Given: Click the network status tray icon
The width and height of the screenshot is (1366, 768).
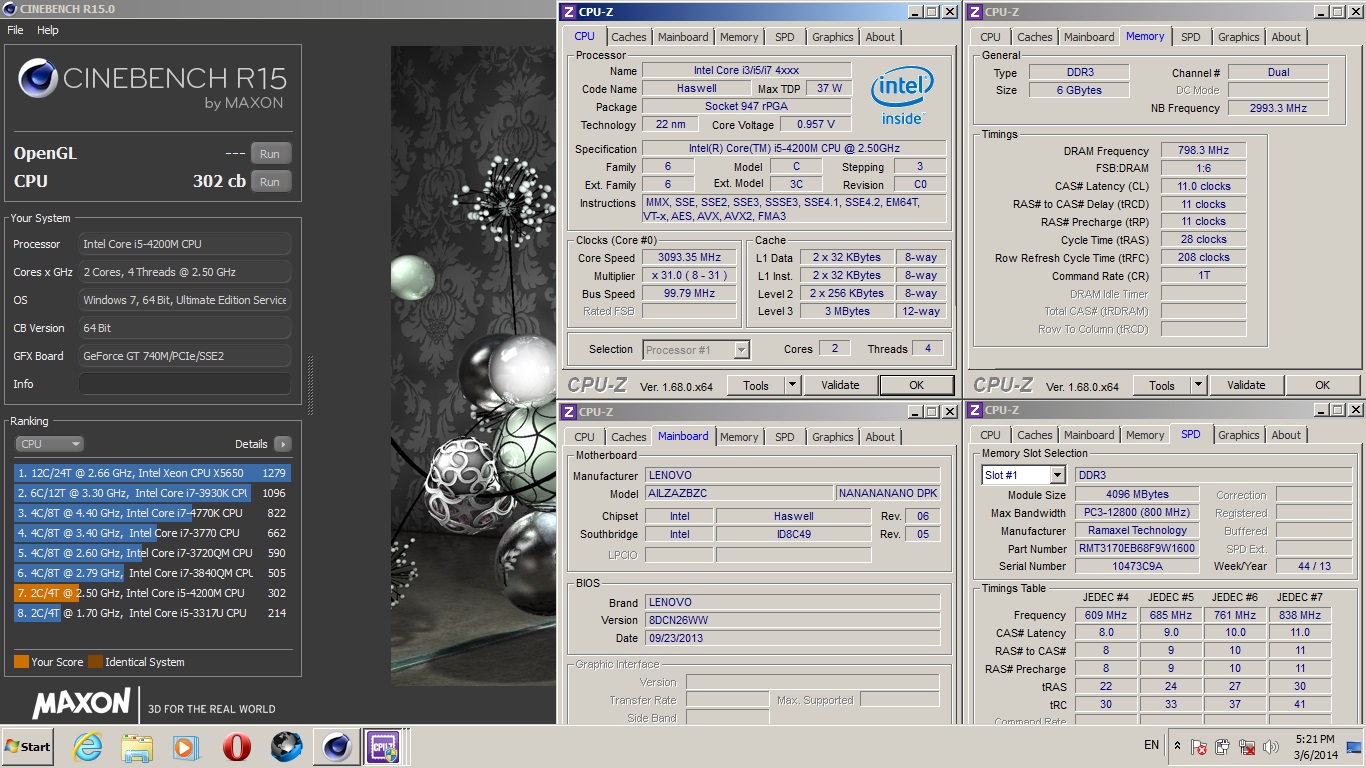Looking at the screenshot, I should pos(1247,747).
